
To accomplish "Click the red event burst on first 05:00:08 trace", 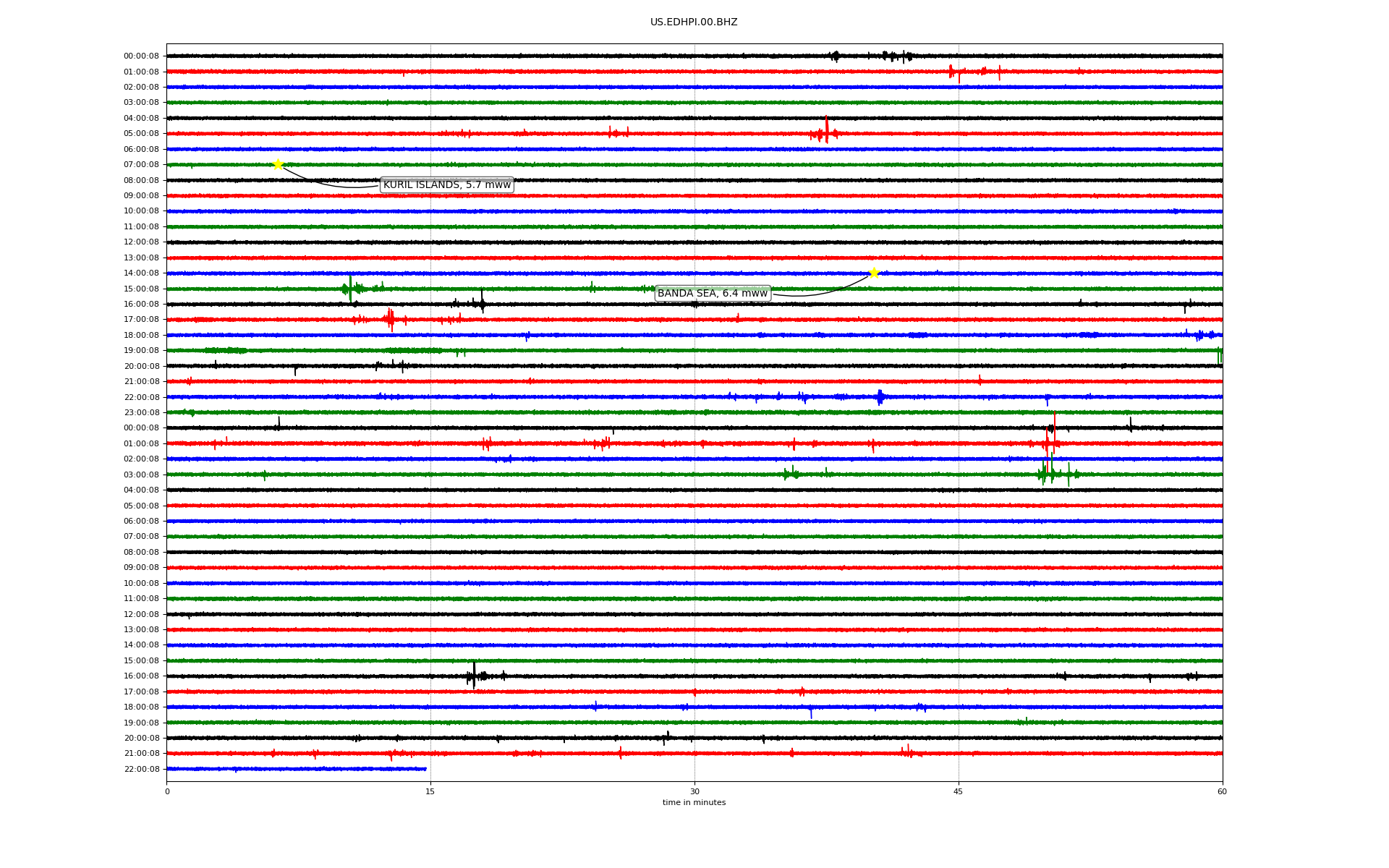I will tap(826, 132).
